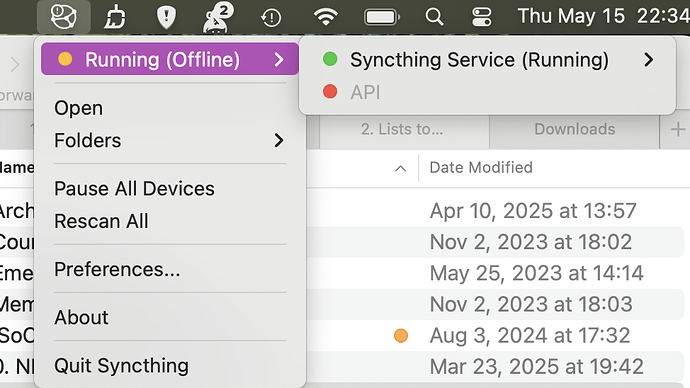Sort by Date Modified column header
This screenshot has width=690, height=388.
(481, 168)
